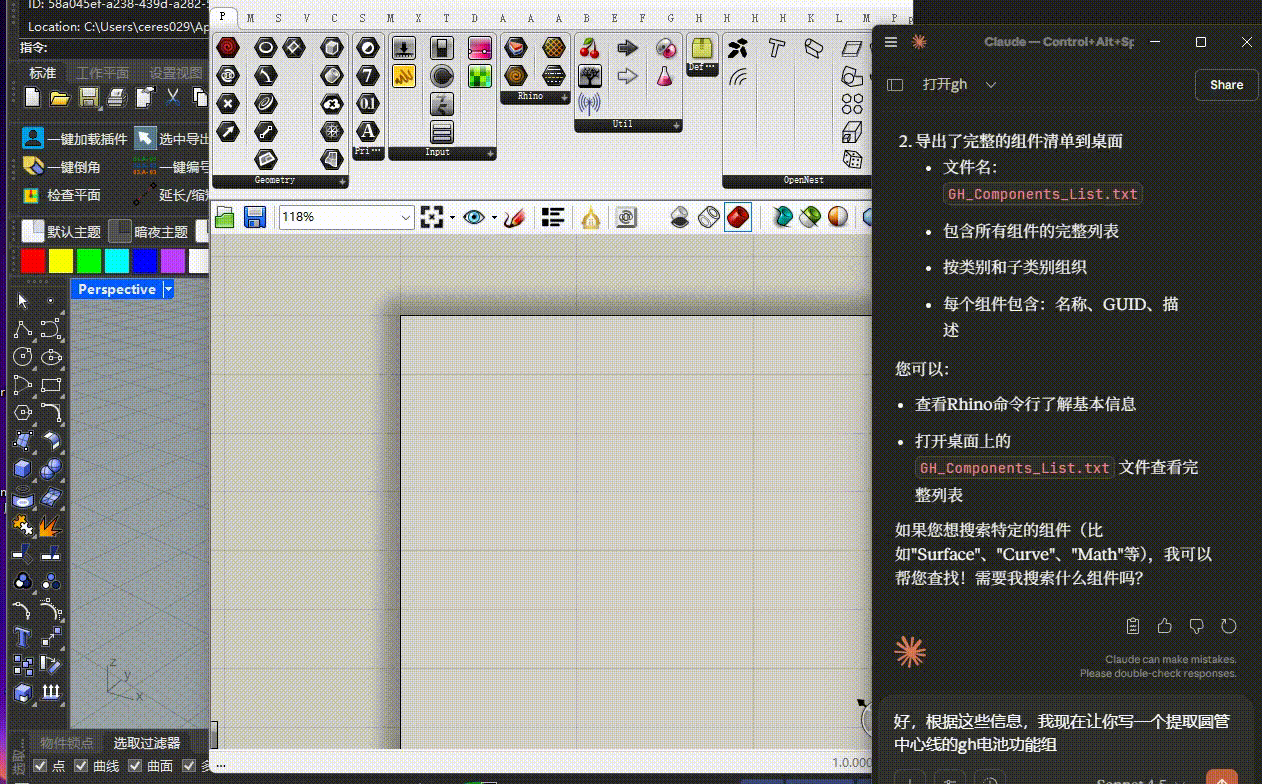Select the red shaded preview mode icon
The image size is (1262, 784).
pos(738,217)
